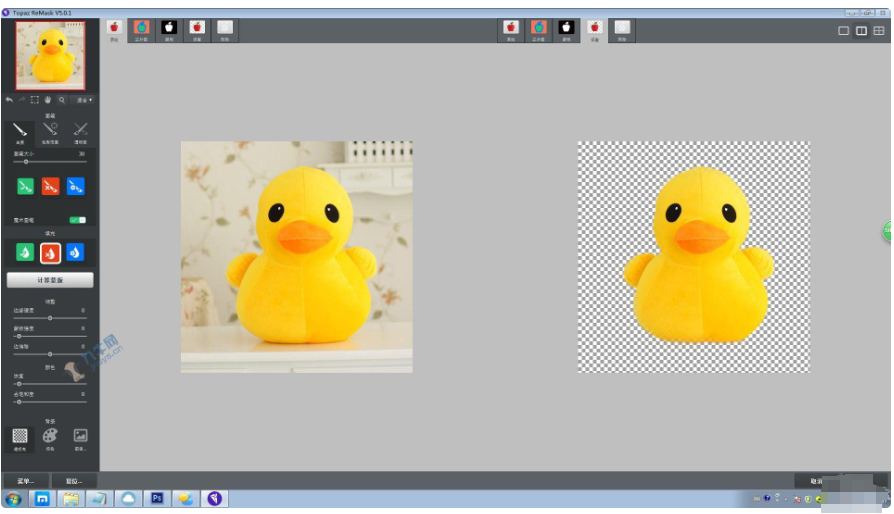Adjust the edge shift slider
894x514 pixels.
tap(50, 354)
